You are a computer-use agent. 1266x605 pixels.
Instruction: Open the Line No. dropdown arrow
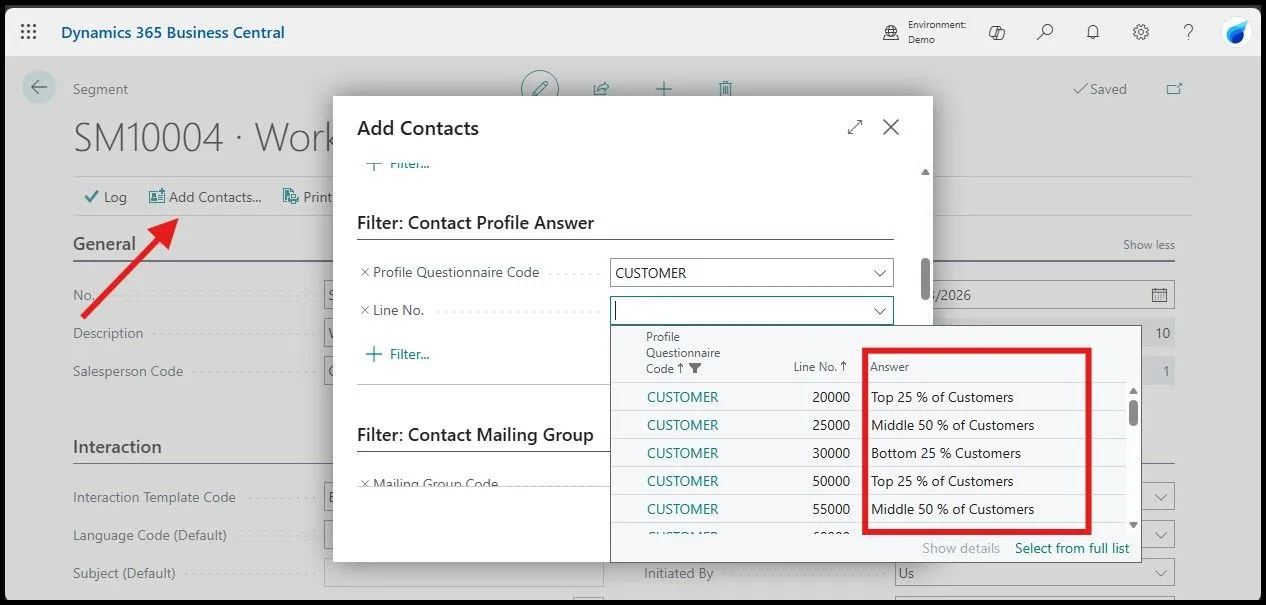coord(880,311)
